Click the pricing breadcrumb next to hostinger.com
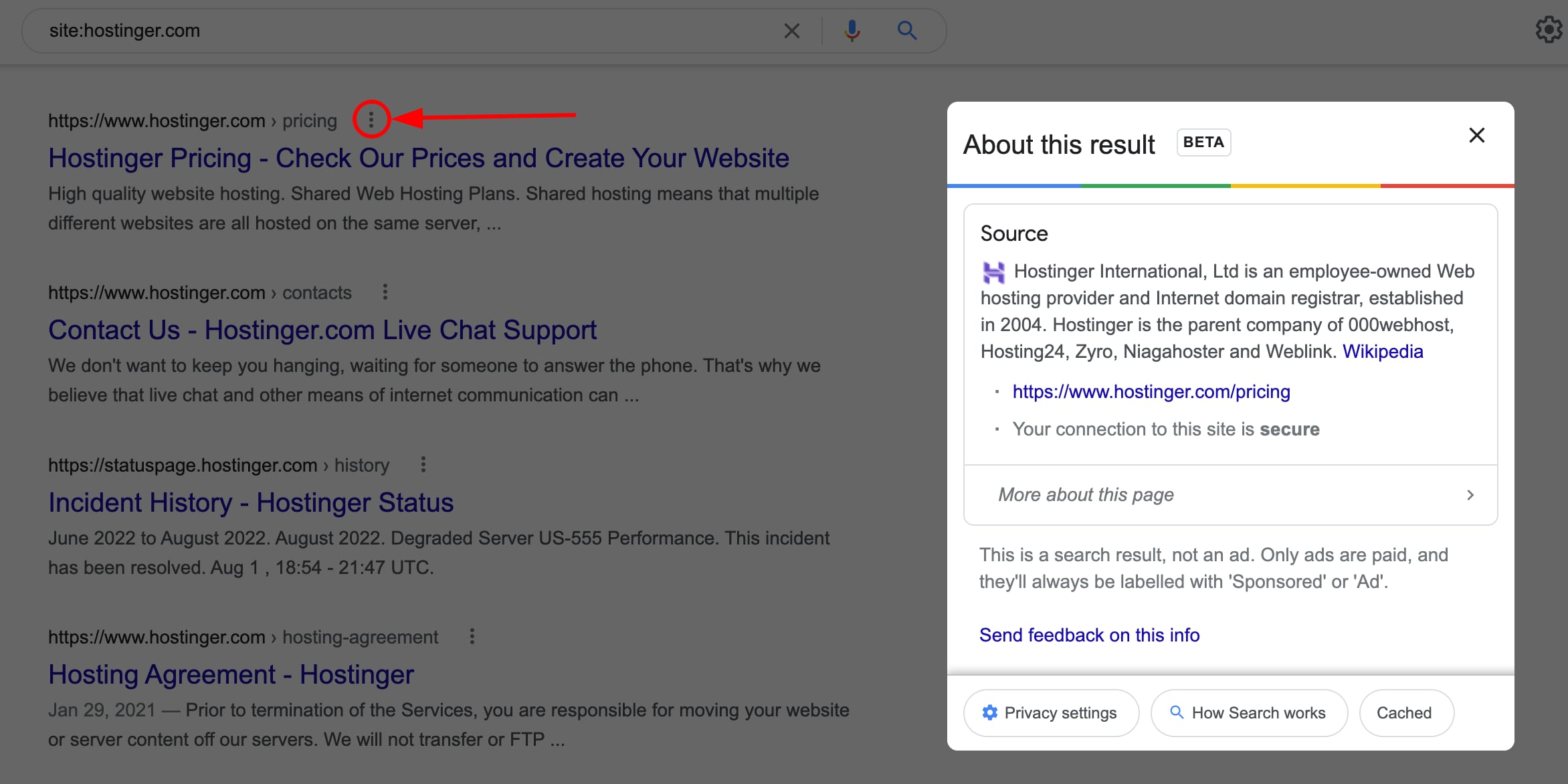 point(310,120)
